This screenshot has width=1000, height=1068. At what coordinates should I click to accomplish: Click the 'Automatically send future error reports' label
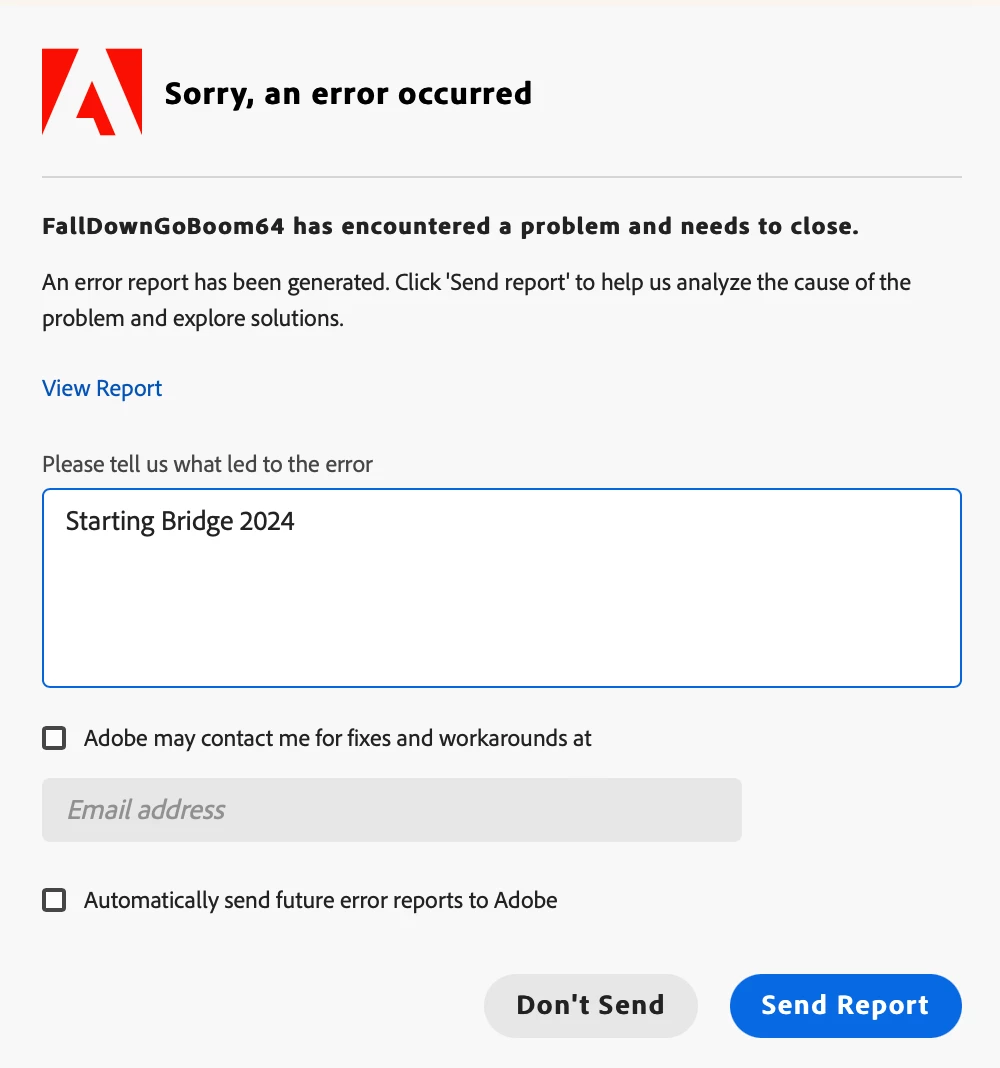coord(320,900)
